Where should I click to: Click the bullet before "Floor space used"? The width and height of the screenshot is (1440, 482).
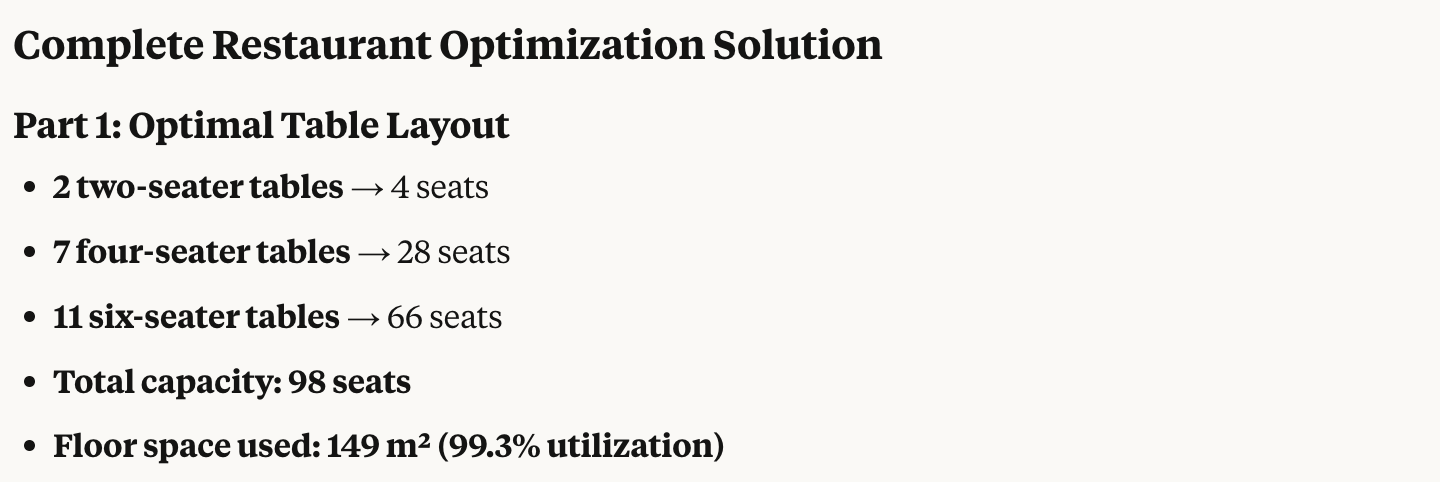(x=30, y=447)
